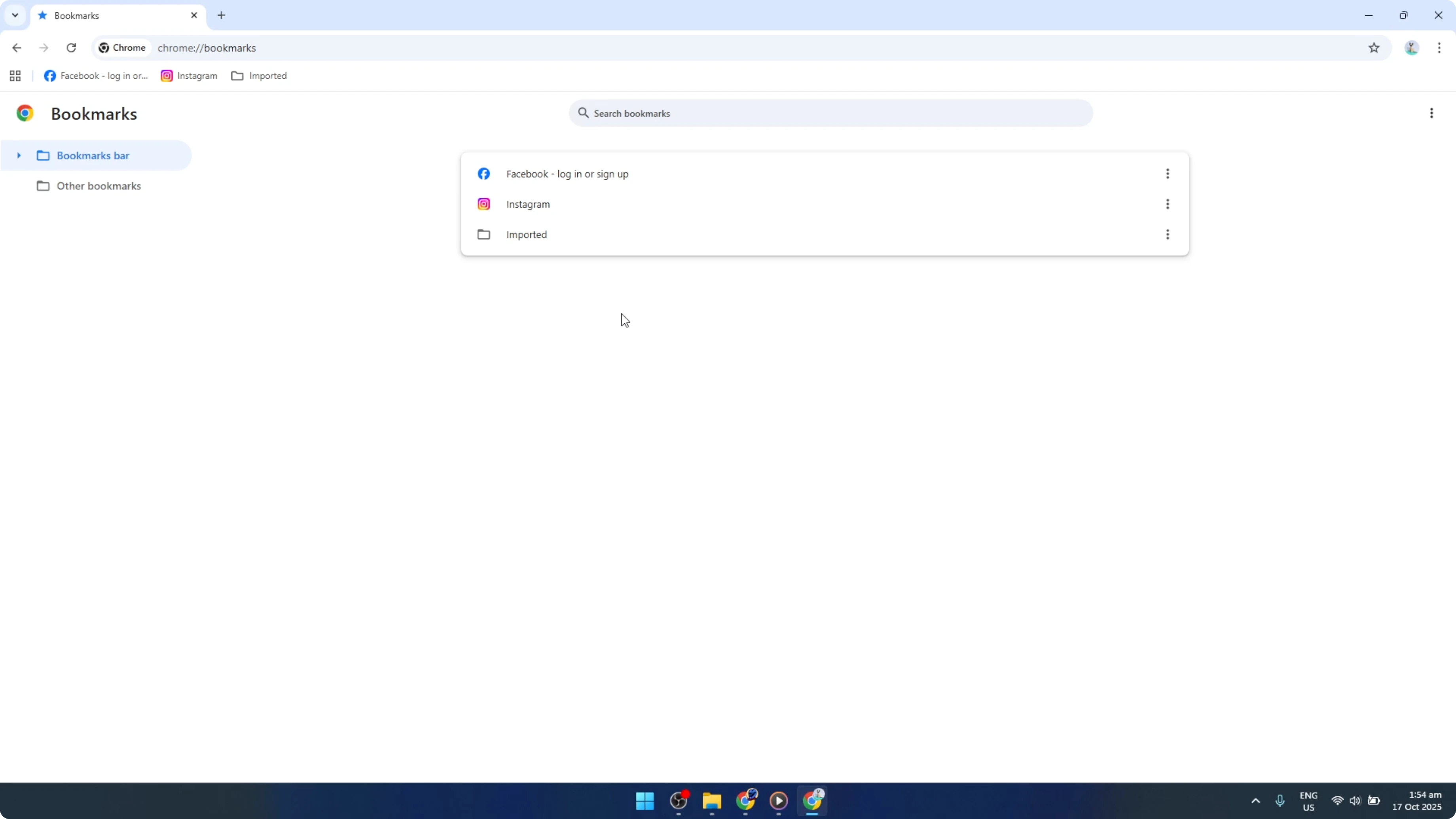Screen dimensions: 1456x819
Task: Select the Instagram row in the list
Action: 825,204
